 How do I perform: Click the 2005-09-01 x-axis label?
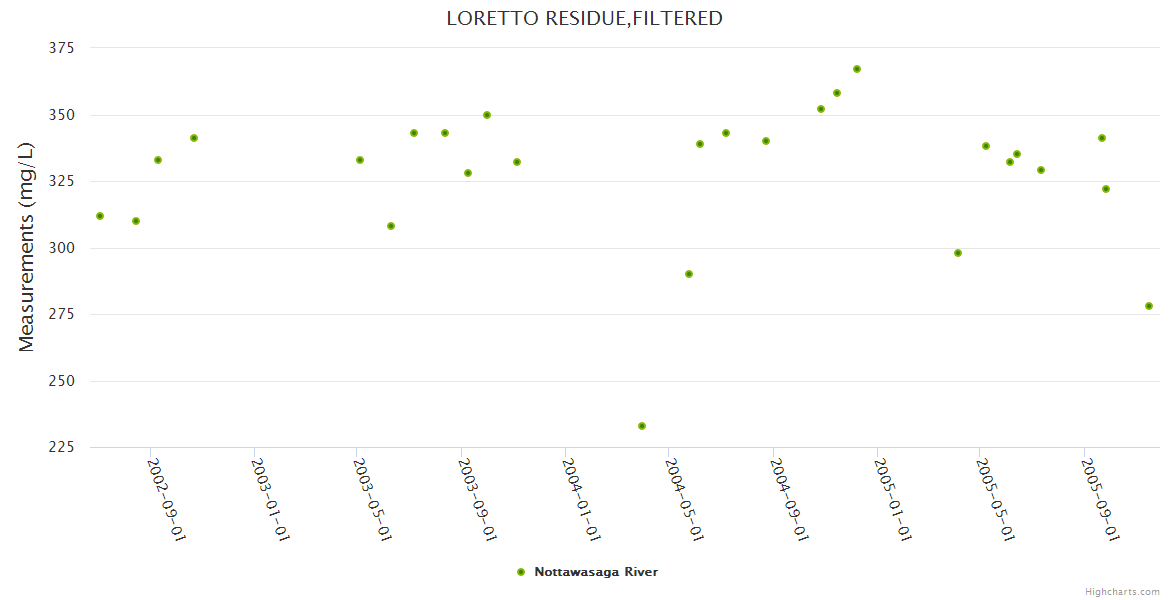1101,498
